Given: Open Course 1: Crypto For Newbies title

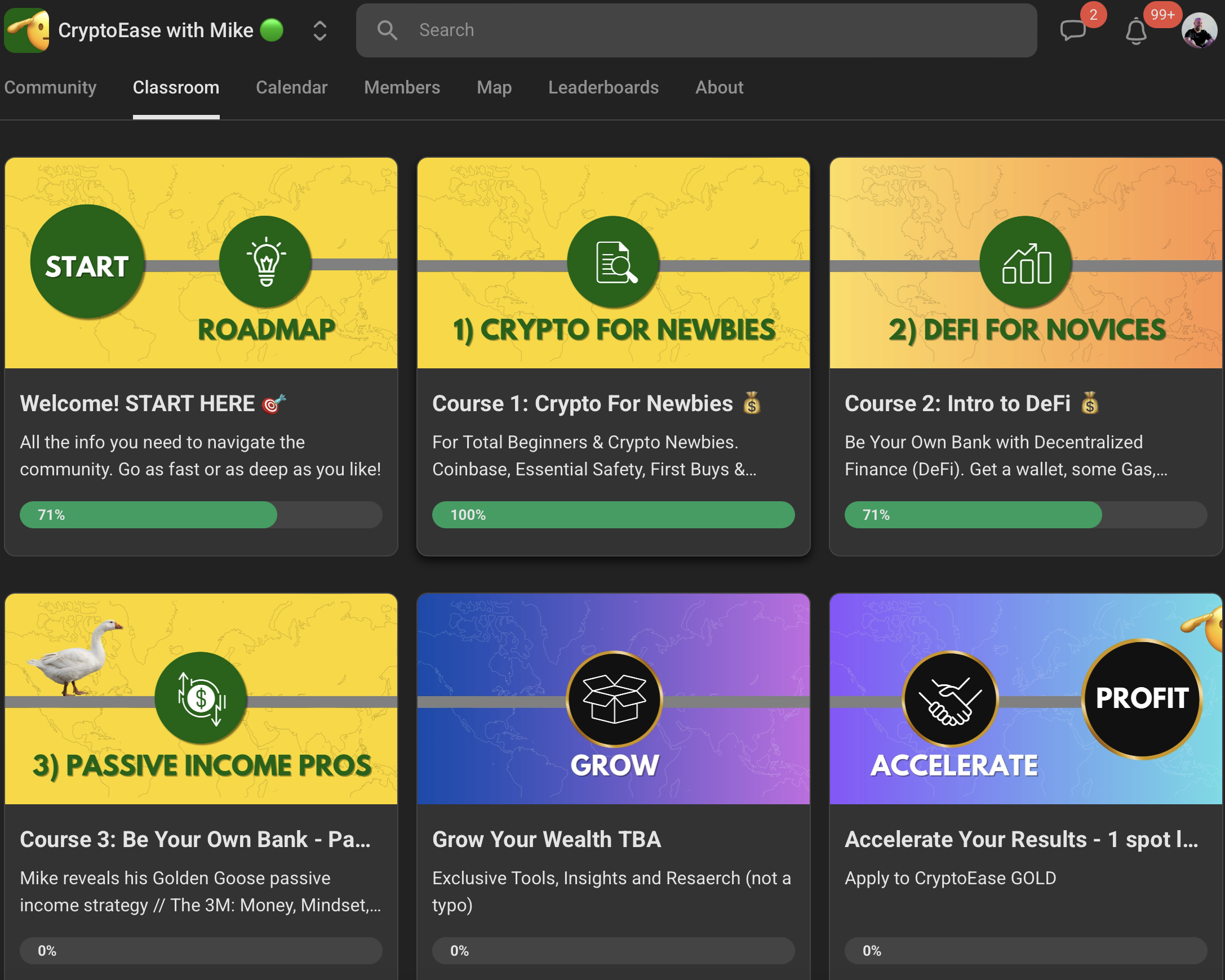Looking at the screenshot, I should click(x=583, y=404).
